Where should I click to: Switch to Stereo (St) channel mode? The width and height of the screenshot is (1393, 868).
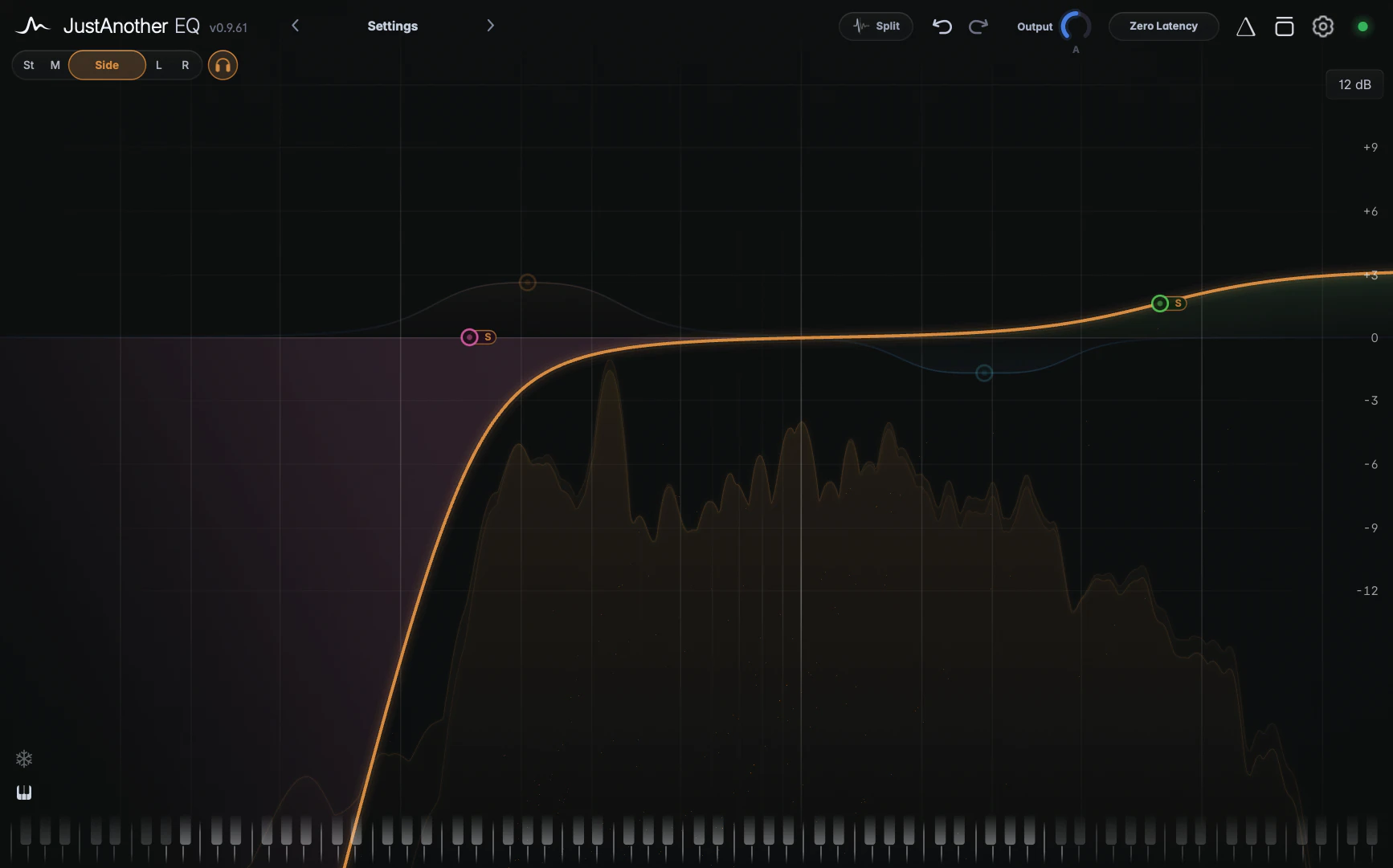click(29, 65)
